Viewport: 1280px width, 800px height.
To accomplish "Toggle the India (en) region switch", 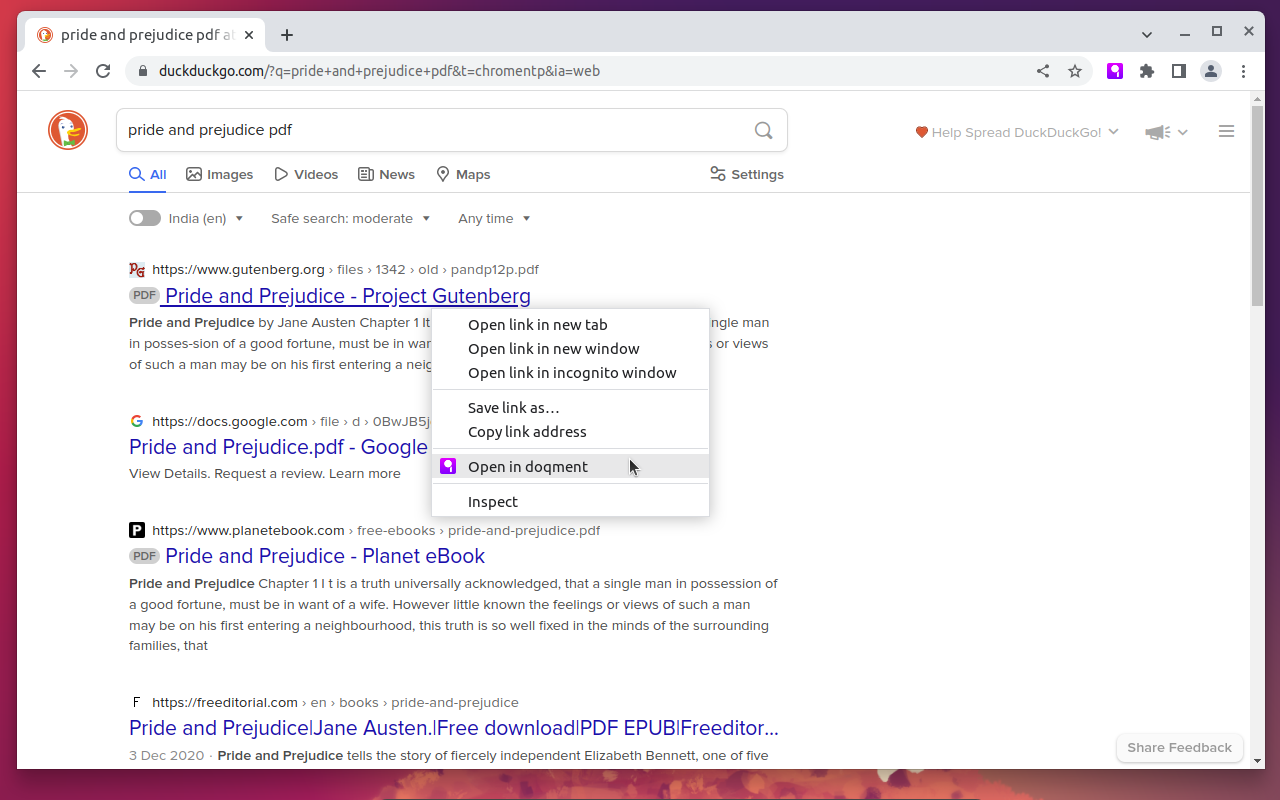I will 144,218.
